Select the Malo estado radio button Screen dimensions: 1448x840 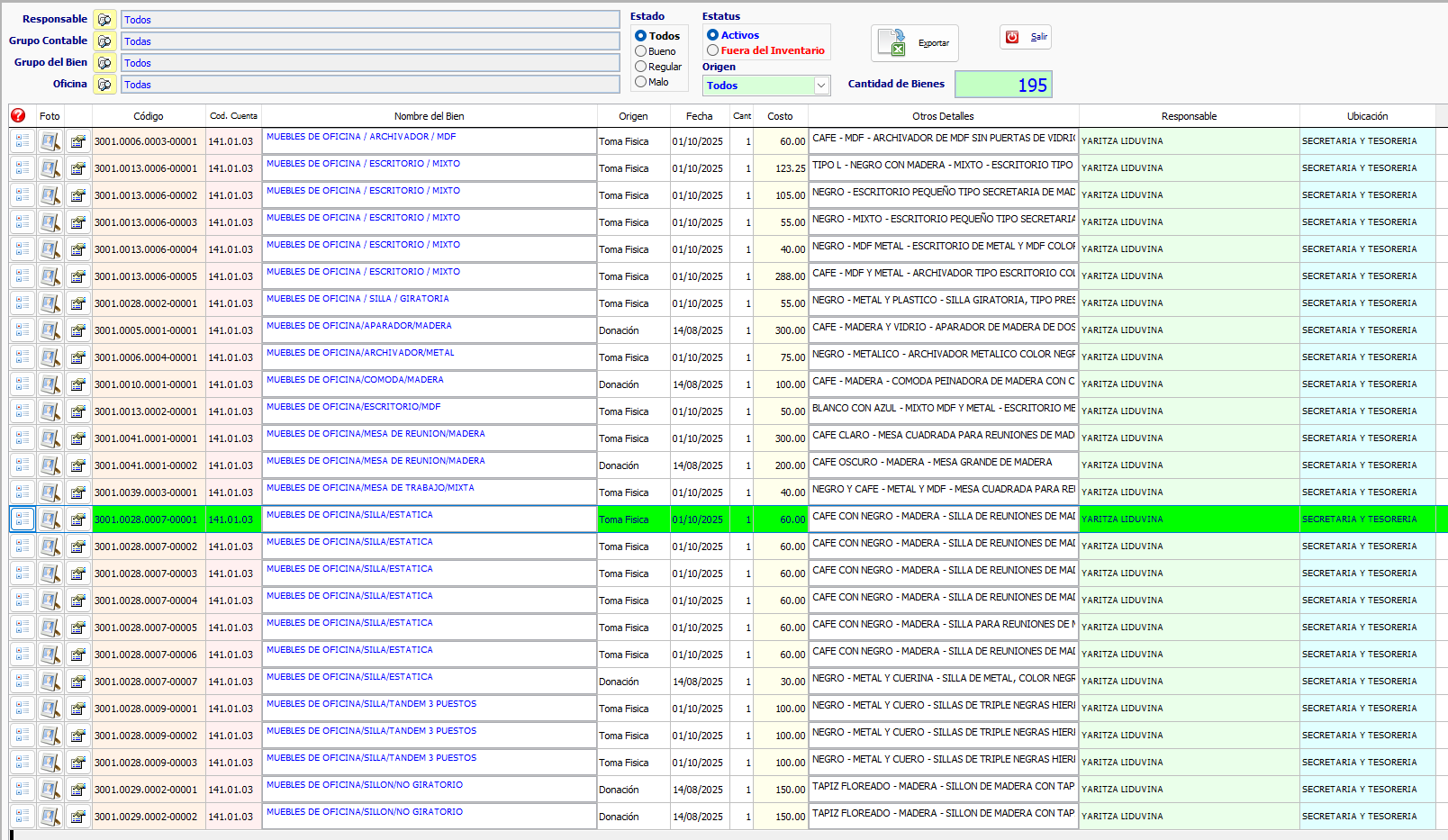pos(641,82)
